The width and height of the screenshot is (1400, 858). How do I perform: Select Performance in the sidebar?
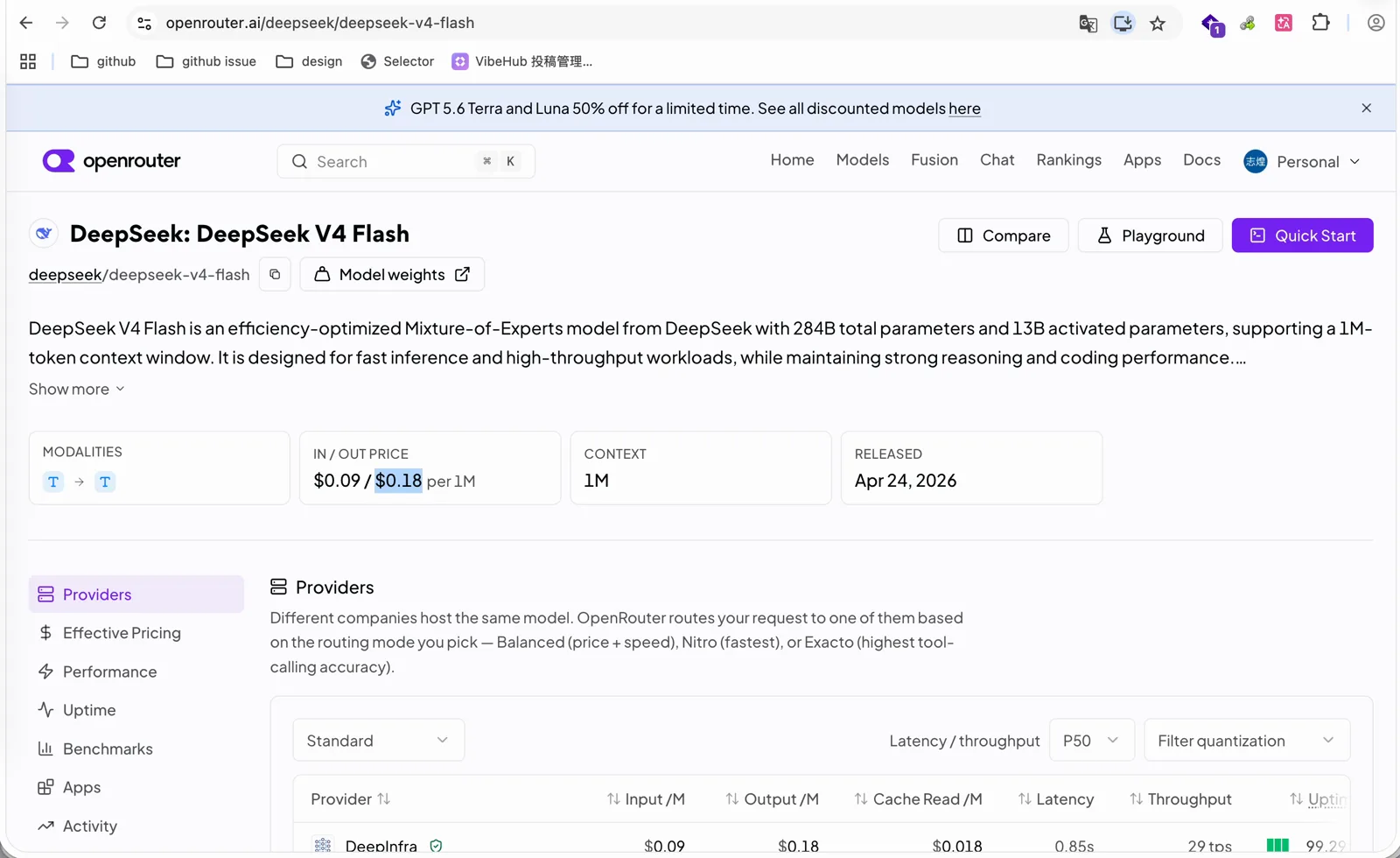point(136,672)
